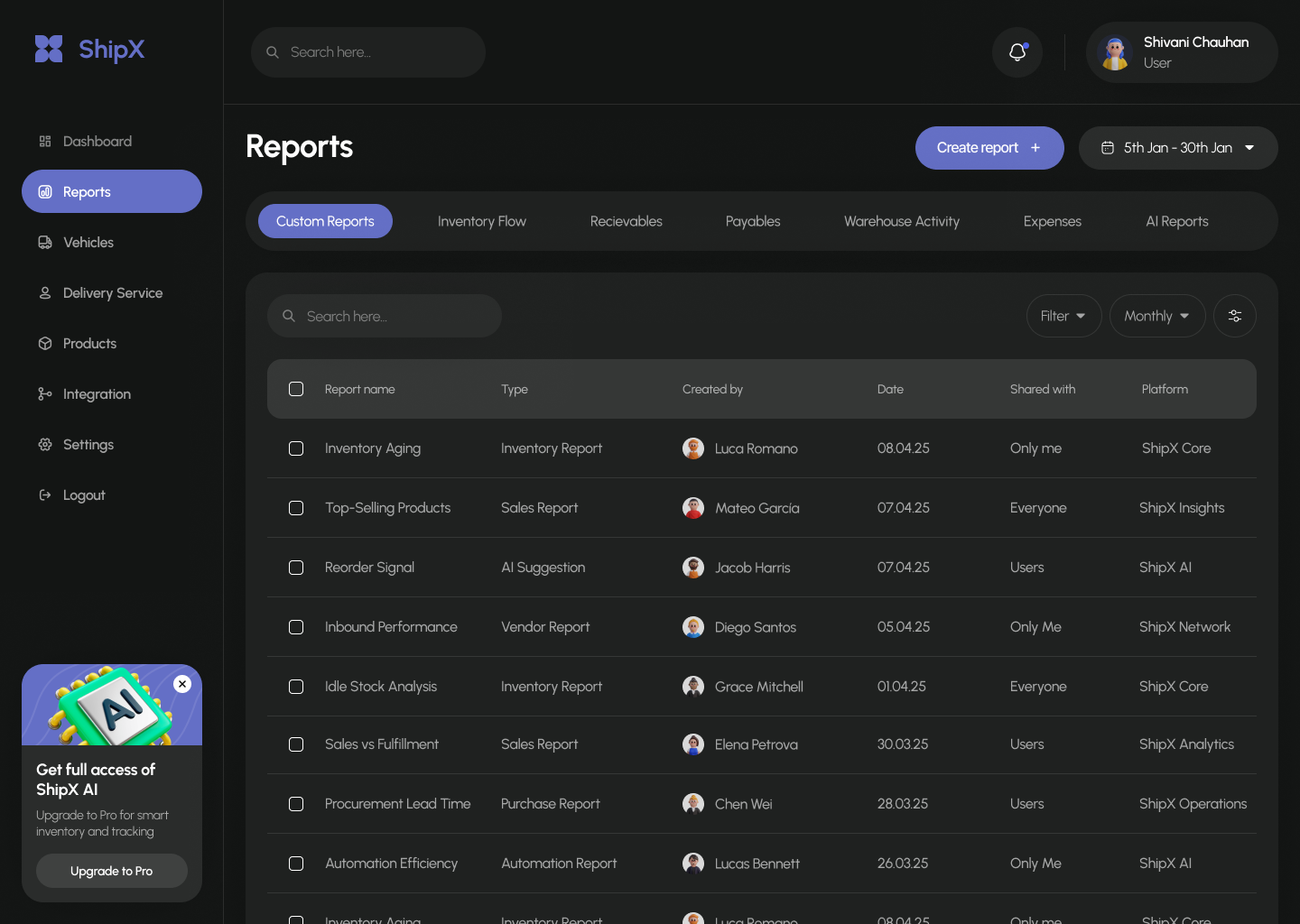
Task: Click the Create report button
Action: coord(989,147)
